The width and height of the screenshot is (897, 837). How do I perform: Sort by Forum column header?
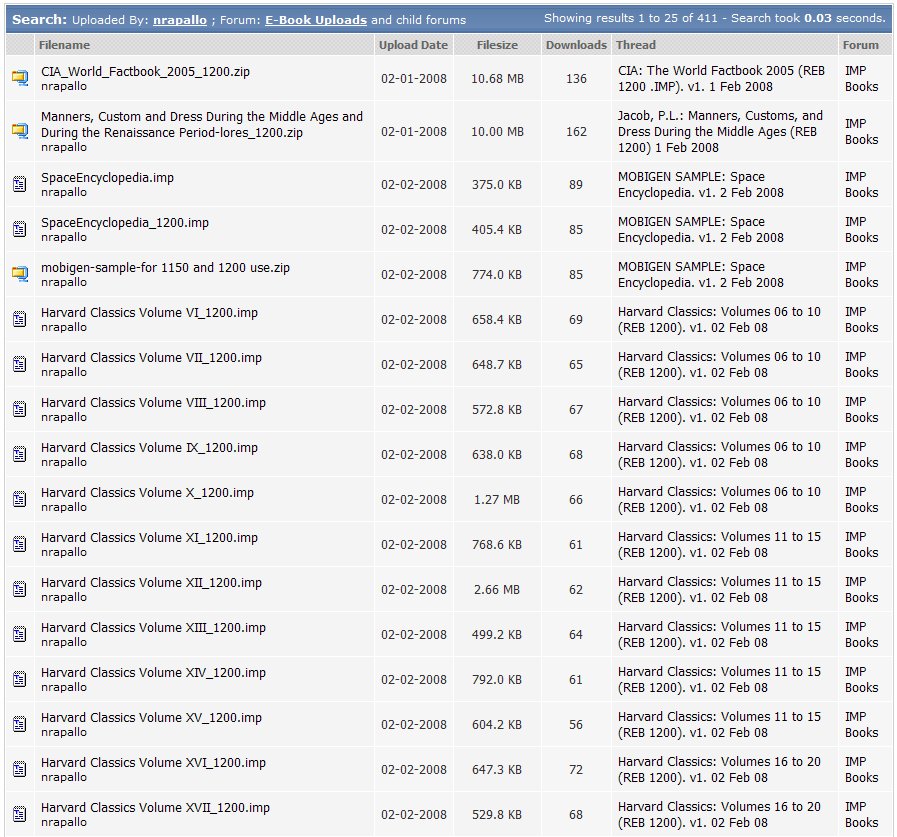(x=860, y=45)
